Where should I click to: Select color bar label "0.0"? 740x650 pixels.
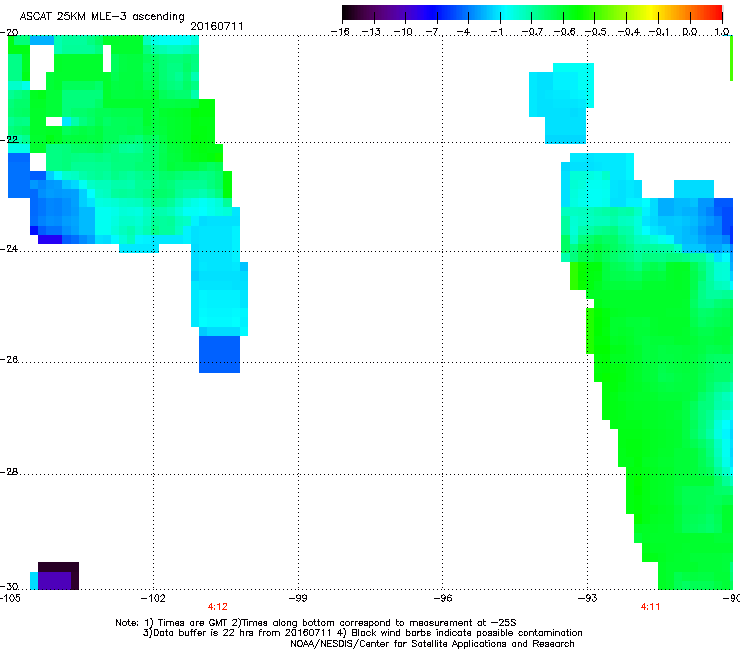pyautogui.click(x=690, y=32)
